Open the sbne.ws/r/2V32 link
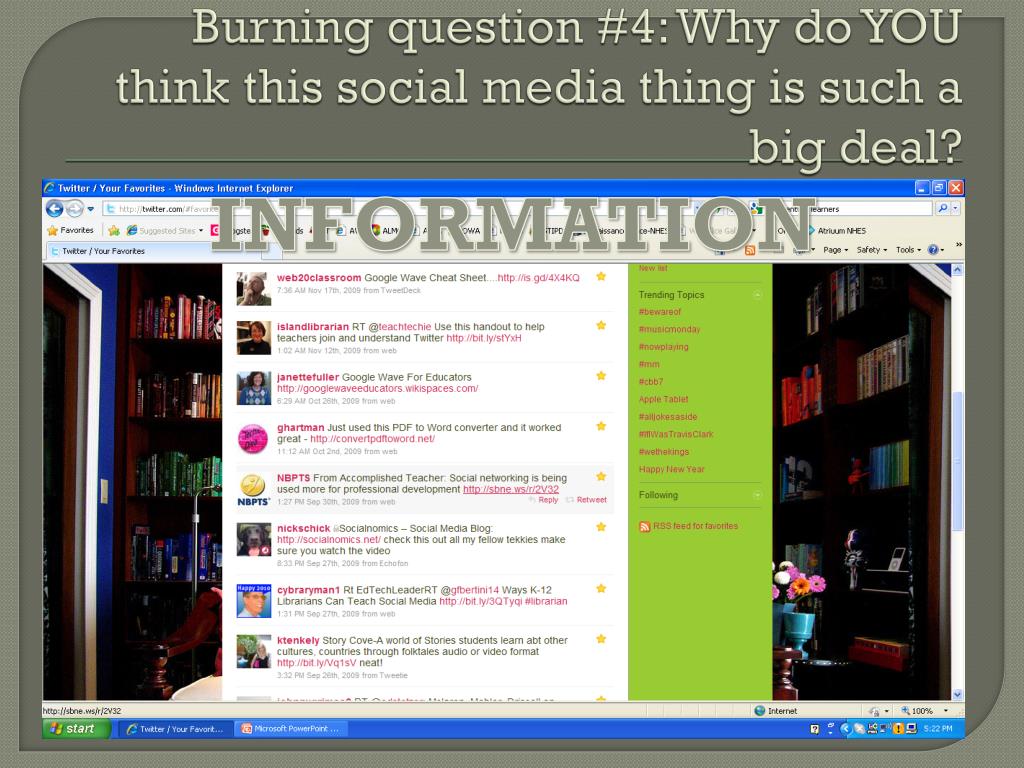 coord(511,489)
